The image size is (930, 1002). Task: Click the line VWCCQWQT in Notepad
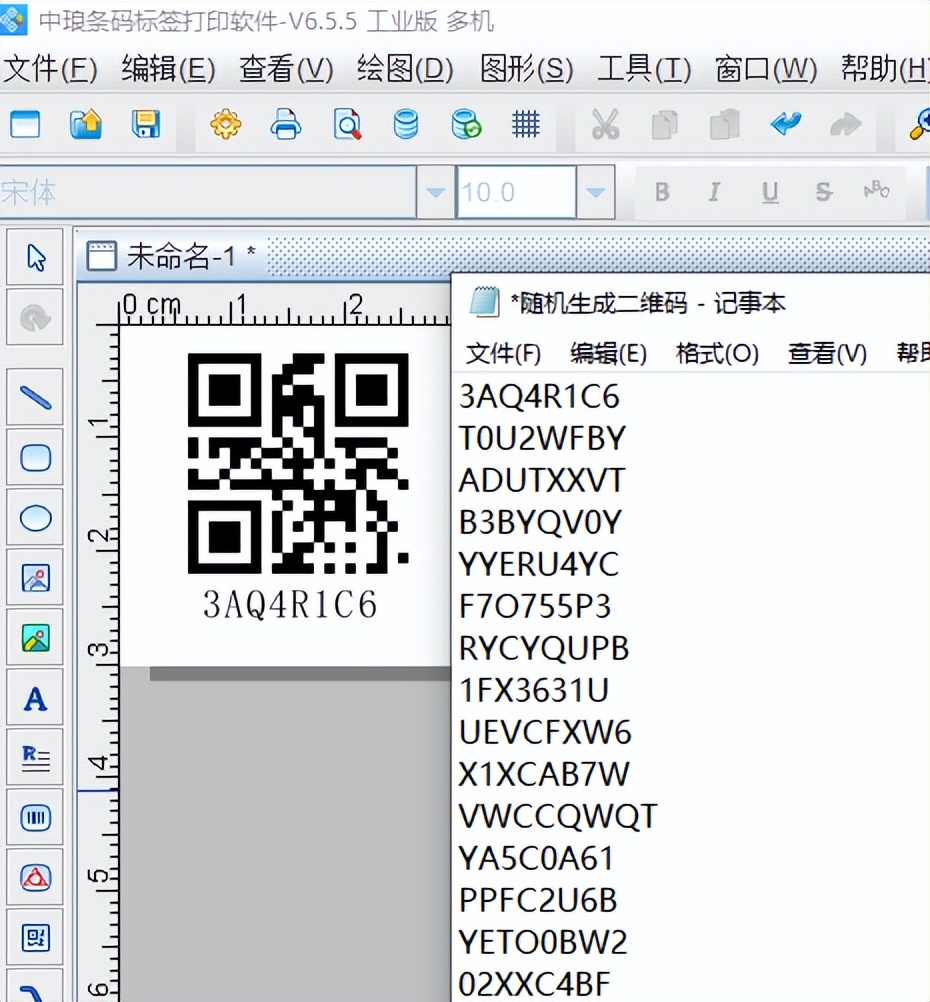(x=558, y=816)
